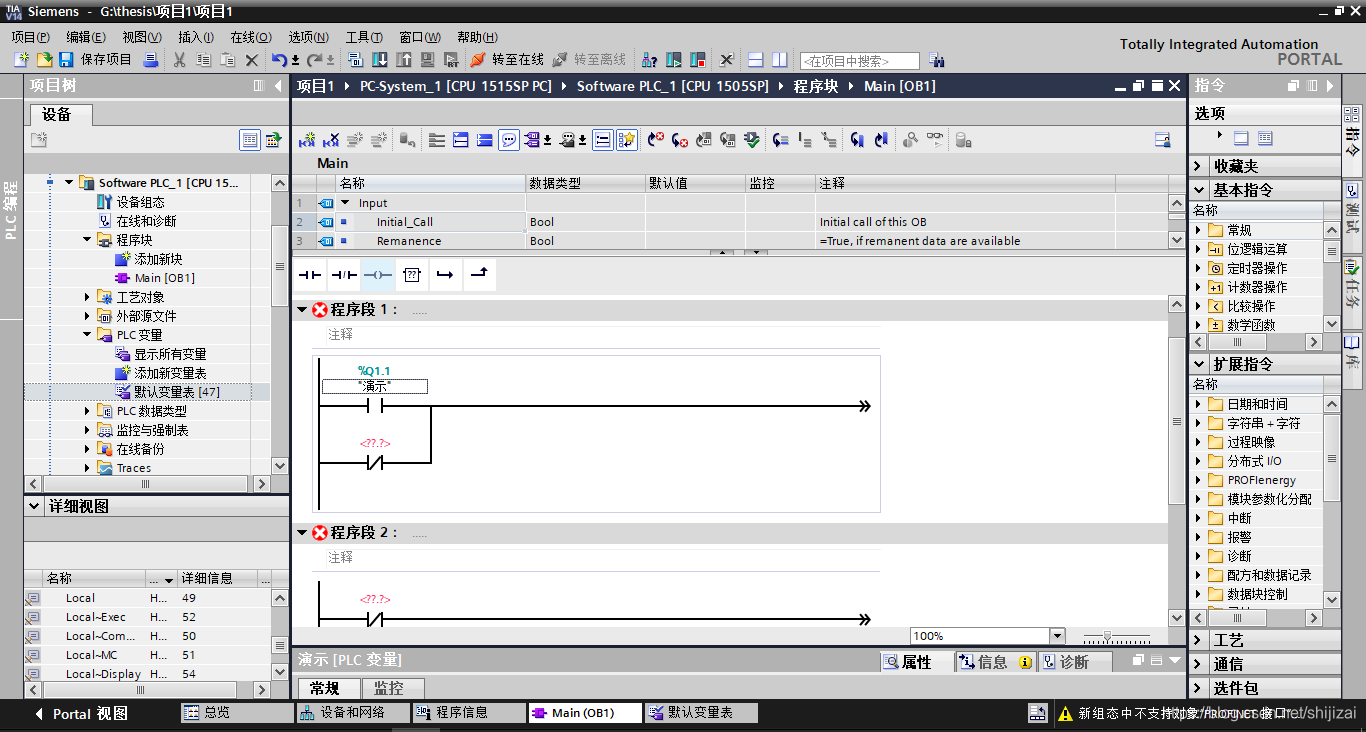Create a new project with toolbar icon
The height and width of the screenshot is (732, 1366).
pos(21,60)
